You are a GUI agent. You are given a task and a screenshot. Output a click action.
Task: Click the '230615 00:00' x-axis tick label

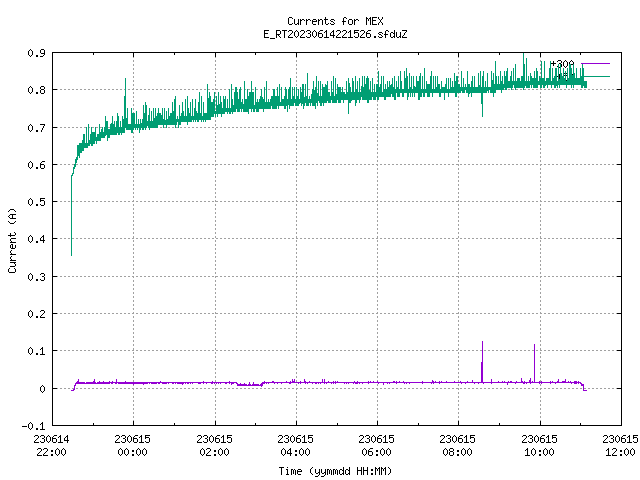point(133,445)
